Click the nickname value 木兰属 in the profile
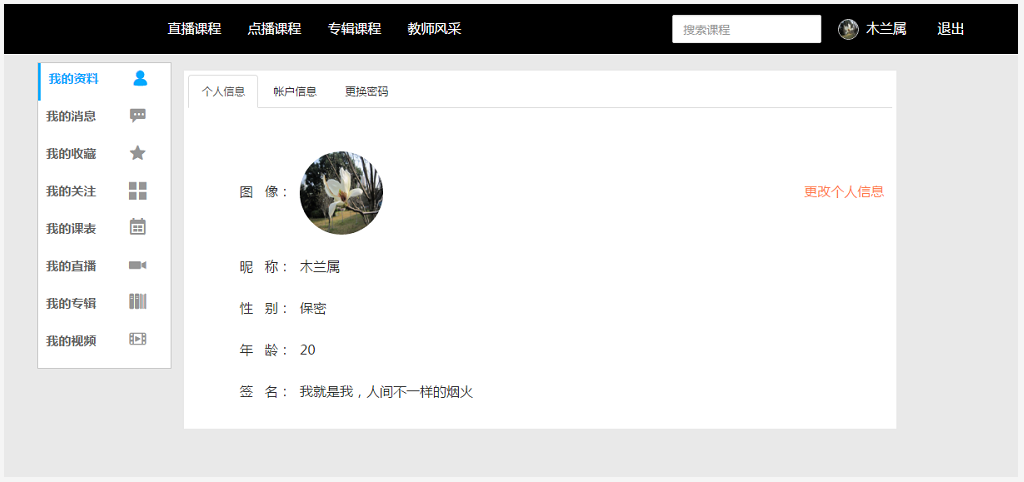 click(x=320, y=267)
